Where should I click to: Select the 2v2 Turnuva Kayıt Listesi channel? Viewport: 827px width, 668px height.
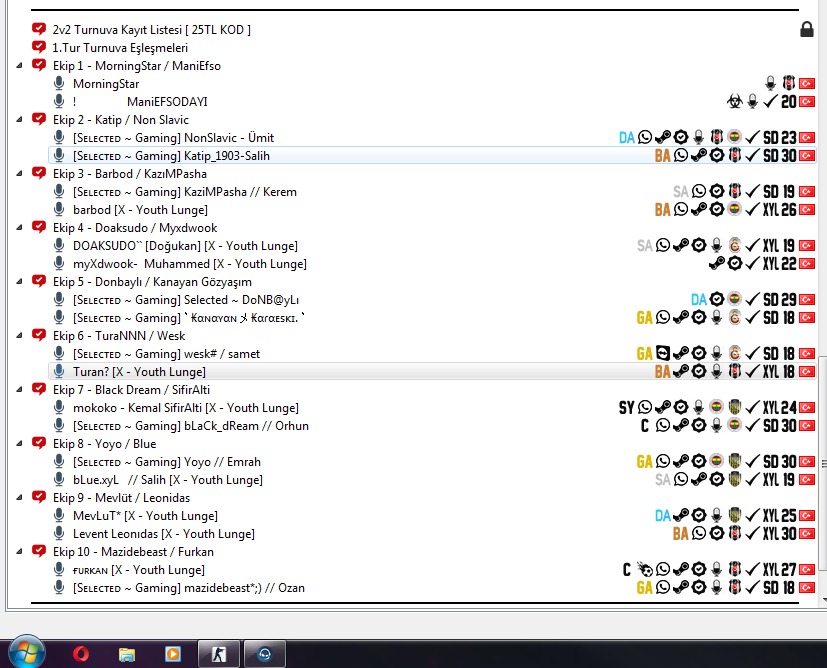coord(151,30)
